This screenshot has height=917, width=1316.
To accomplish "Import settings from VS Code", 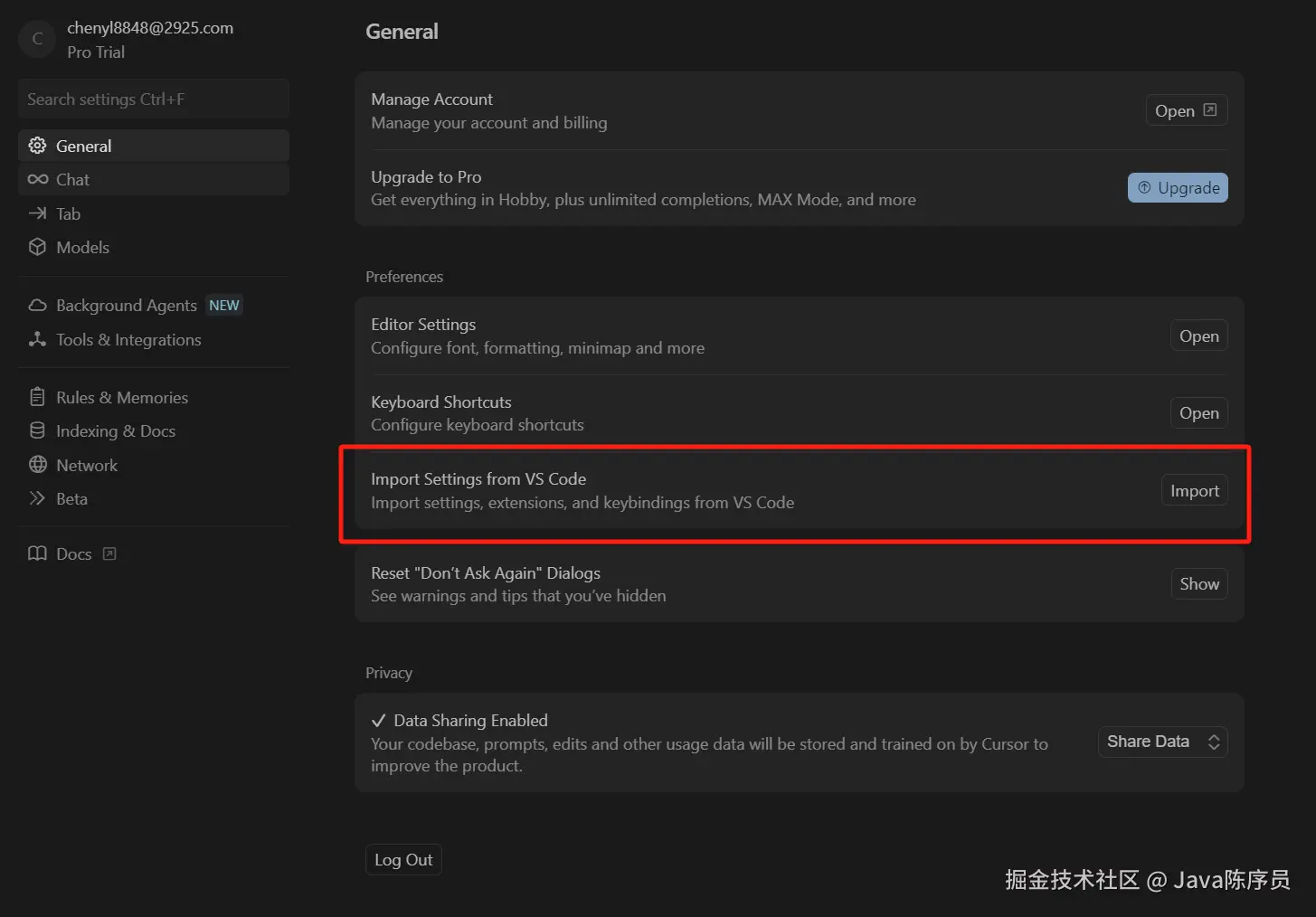I will coord(1194,490).
